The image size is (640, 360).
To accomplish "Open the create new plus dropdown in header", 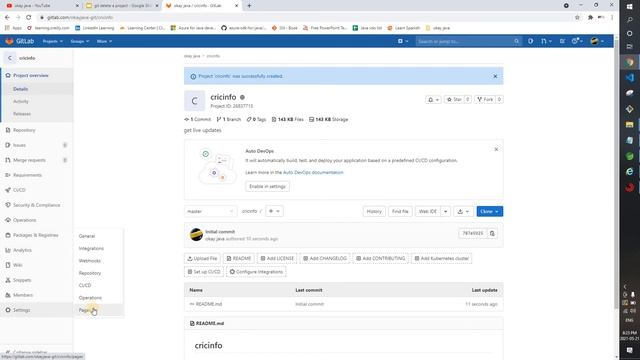I will click(403, 41).
